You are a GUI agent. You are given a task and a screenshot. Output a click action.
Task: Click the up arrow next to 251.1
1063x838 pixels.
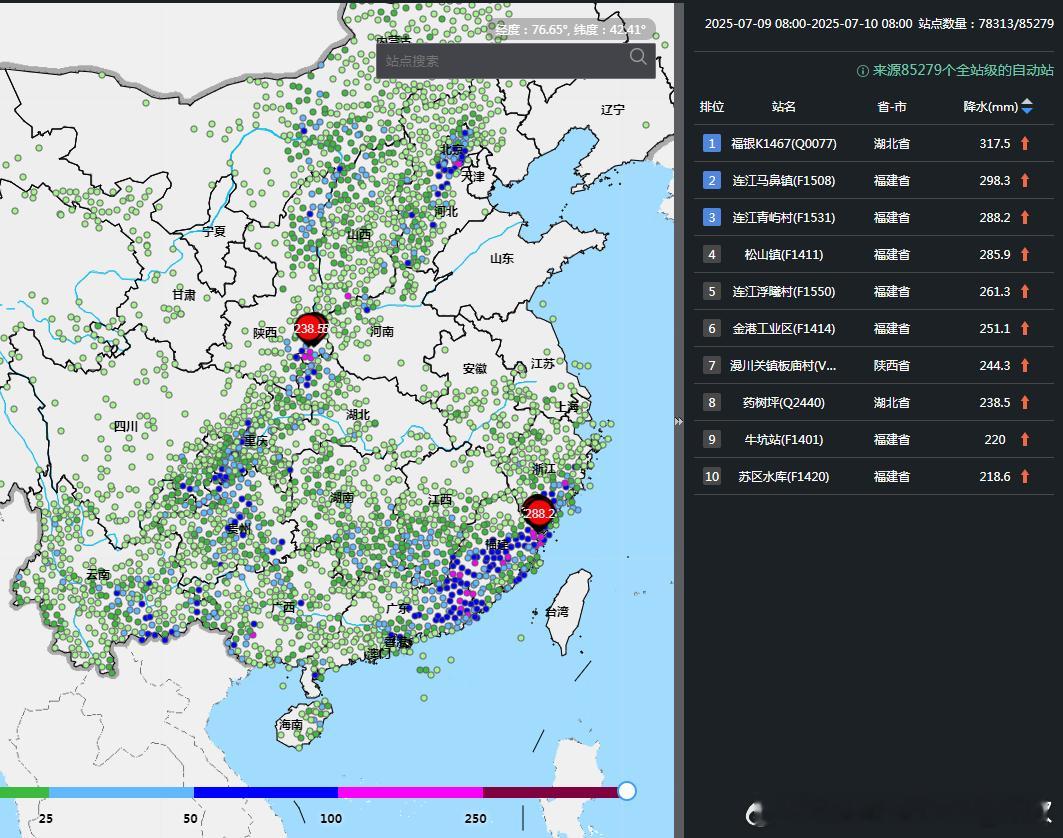click(x=1025, y=328)
